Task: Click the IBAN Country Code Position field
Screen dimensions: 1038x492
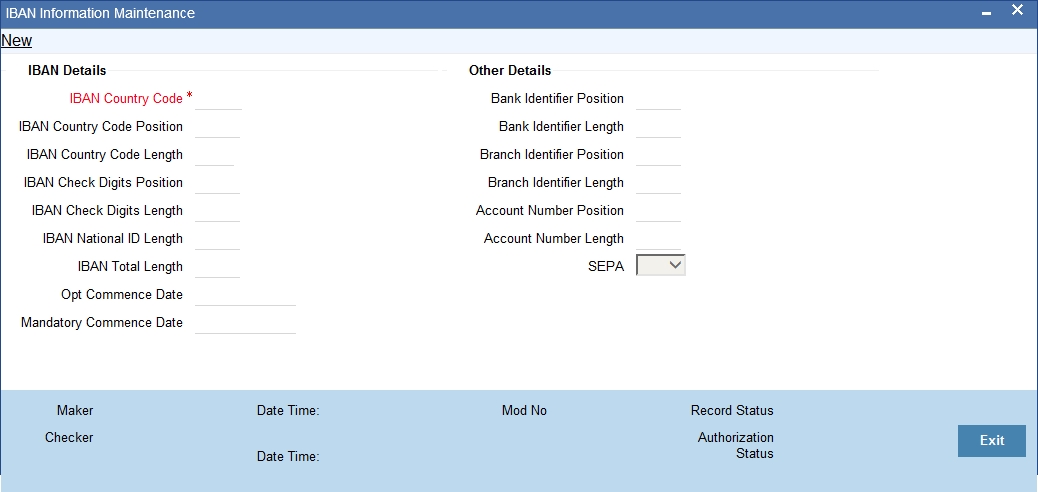Action: tap(217, 126)
